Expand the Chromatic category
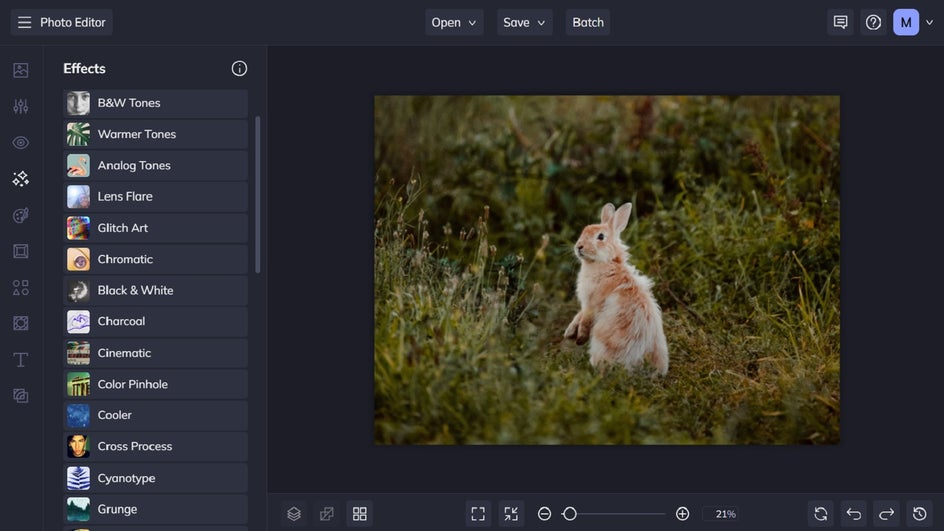Viewport: 944px width, 531px height. 155,259
